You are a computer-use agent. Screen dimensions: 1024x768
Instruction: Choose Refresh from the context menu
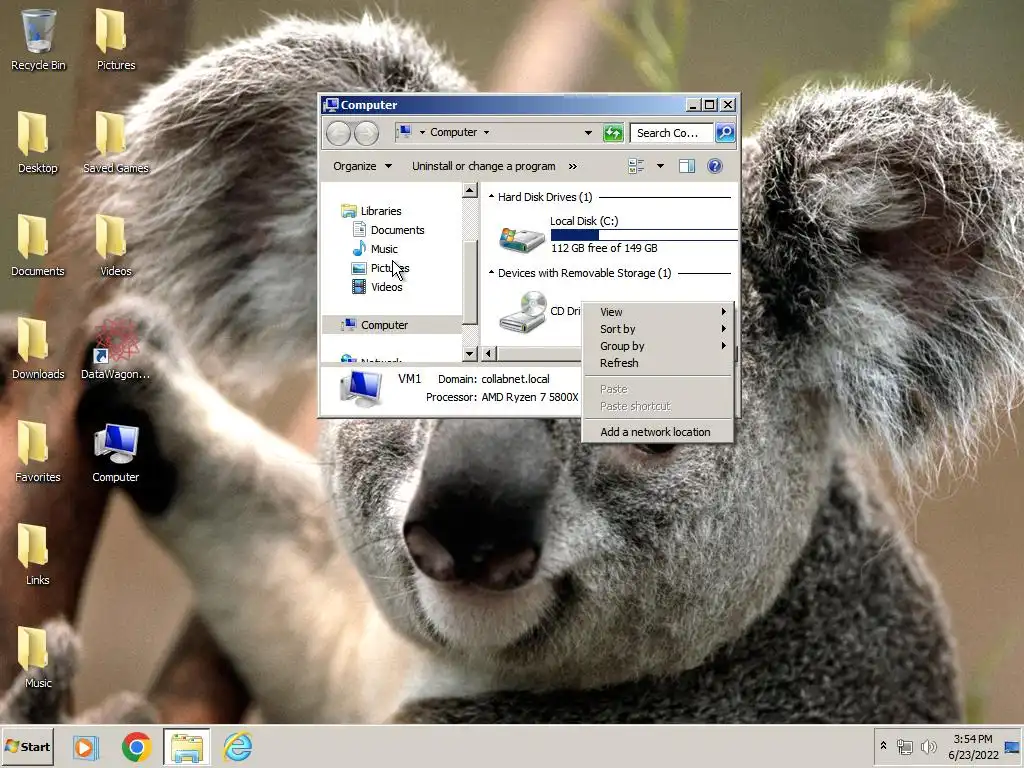click(658, 363)
